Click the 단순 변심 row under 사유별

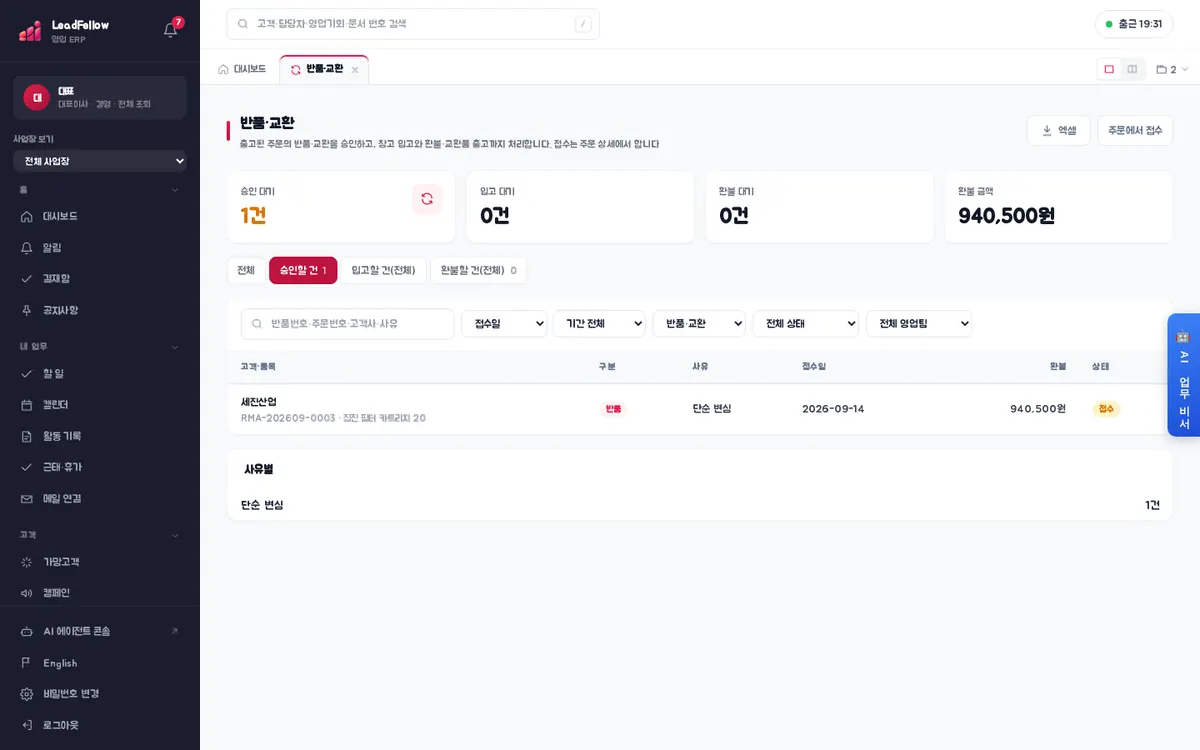click(x=699, y=505)
